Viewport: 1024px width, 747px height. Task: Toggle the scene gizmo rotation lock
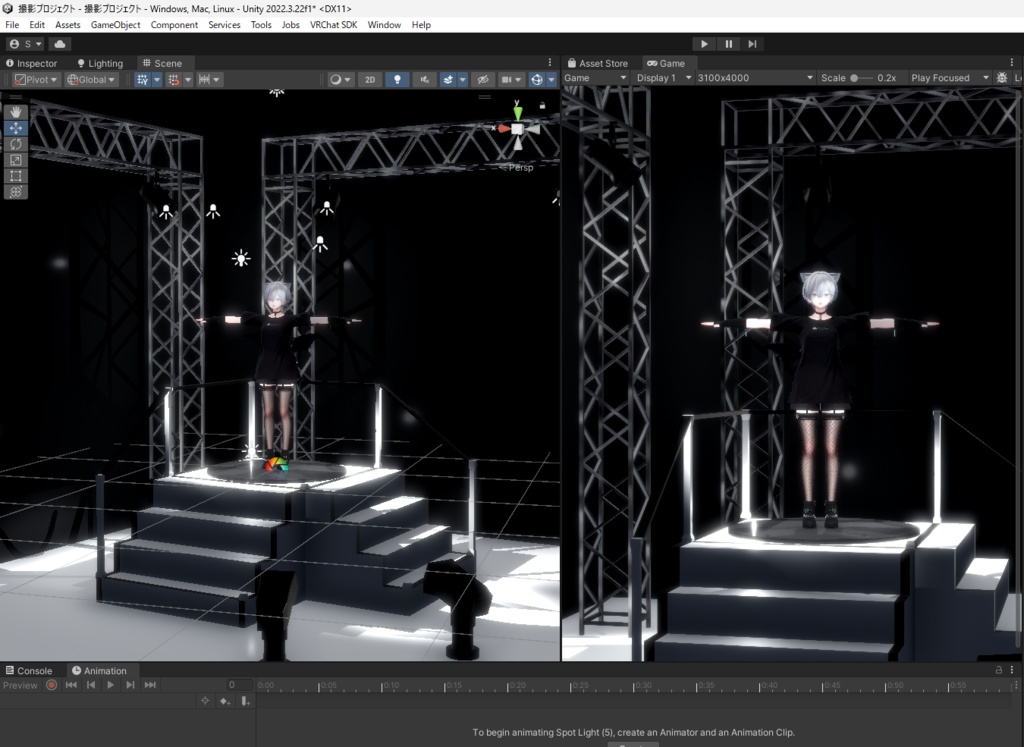click(x=542, y=105)
